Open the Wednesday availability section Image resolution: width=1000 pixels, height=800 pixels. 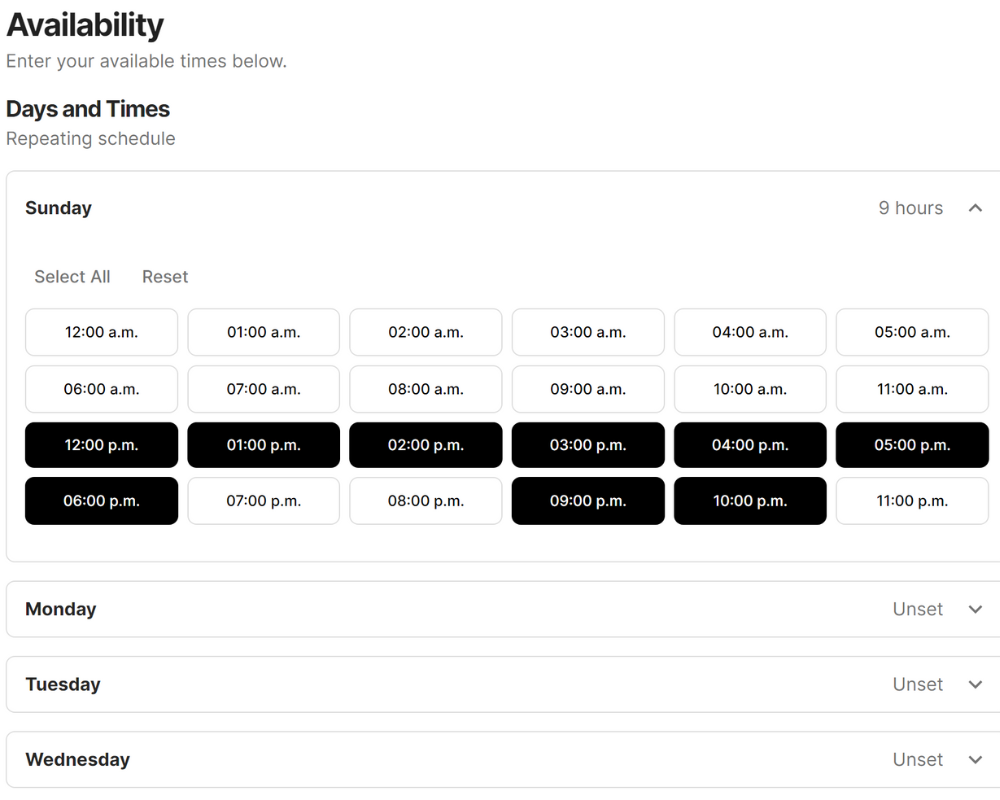coord(975,759)
